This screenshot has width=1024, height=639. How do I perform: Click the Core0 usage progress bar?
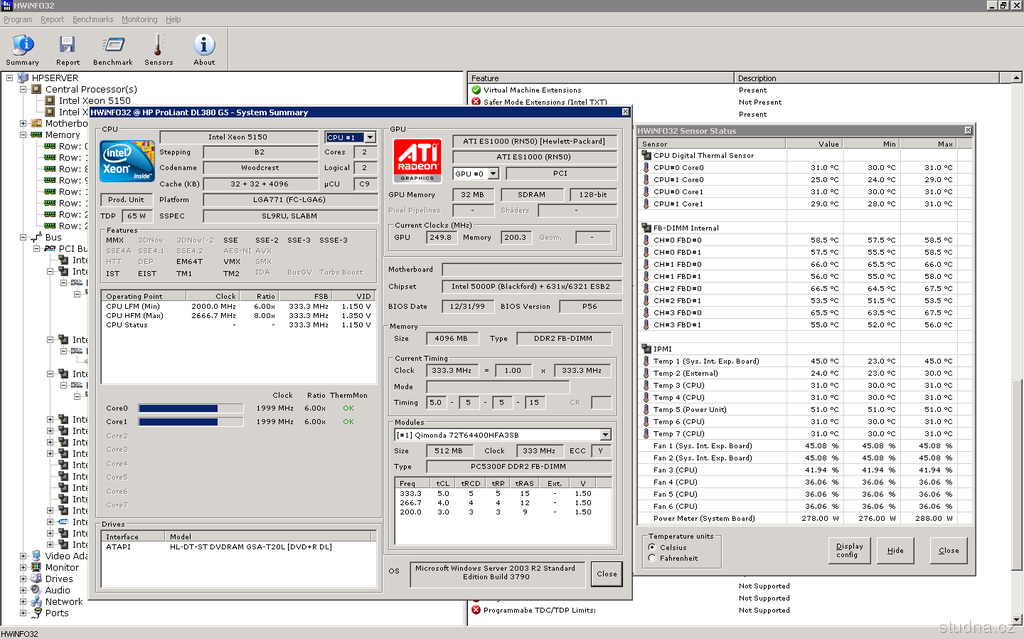[190, 408]
